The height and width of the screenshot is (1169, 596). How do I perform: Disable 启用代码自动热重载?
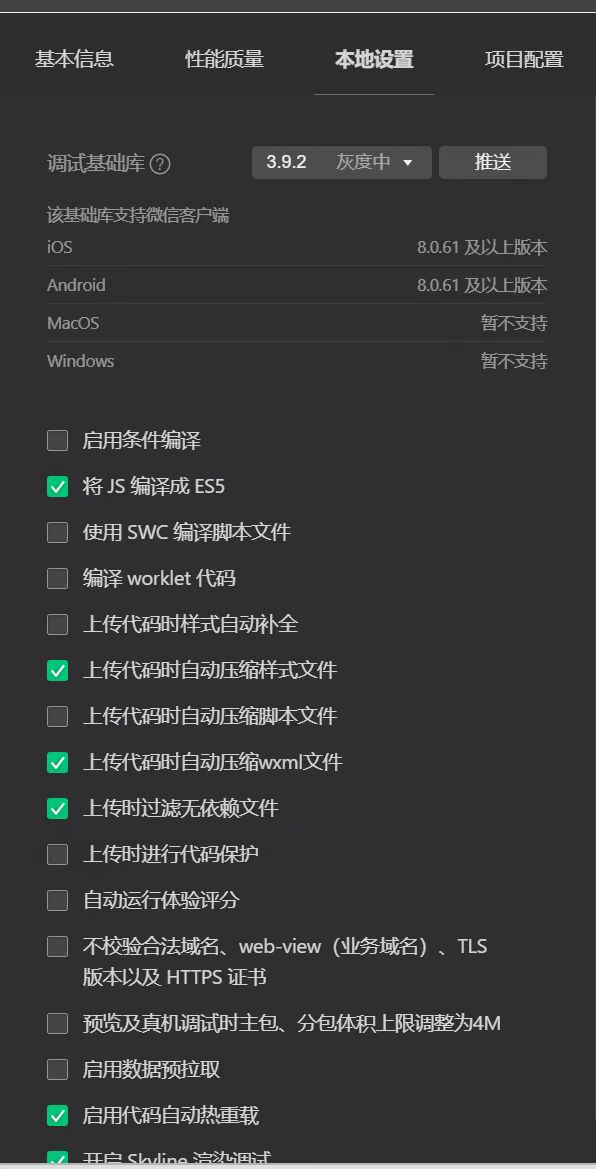coord(57,1116)
